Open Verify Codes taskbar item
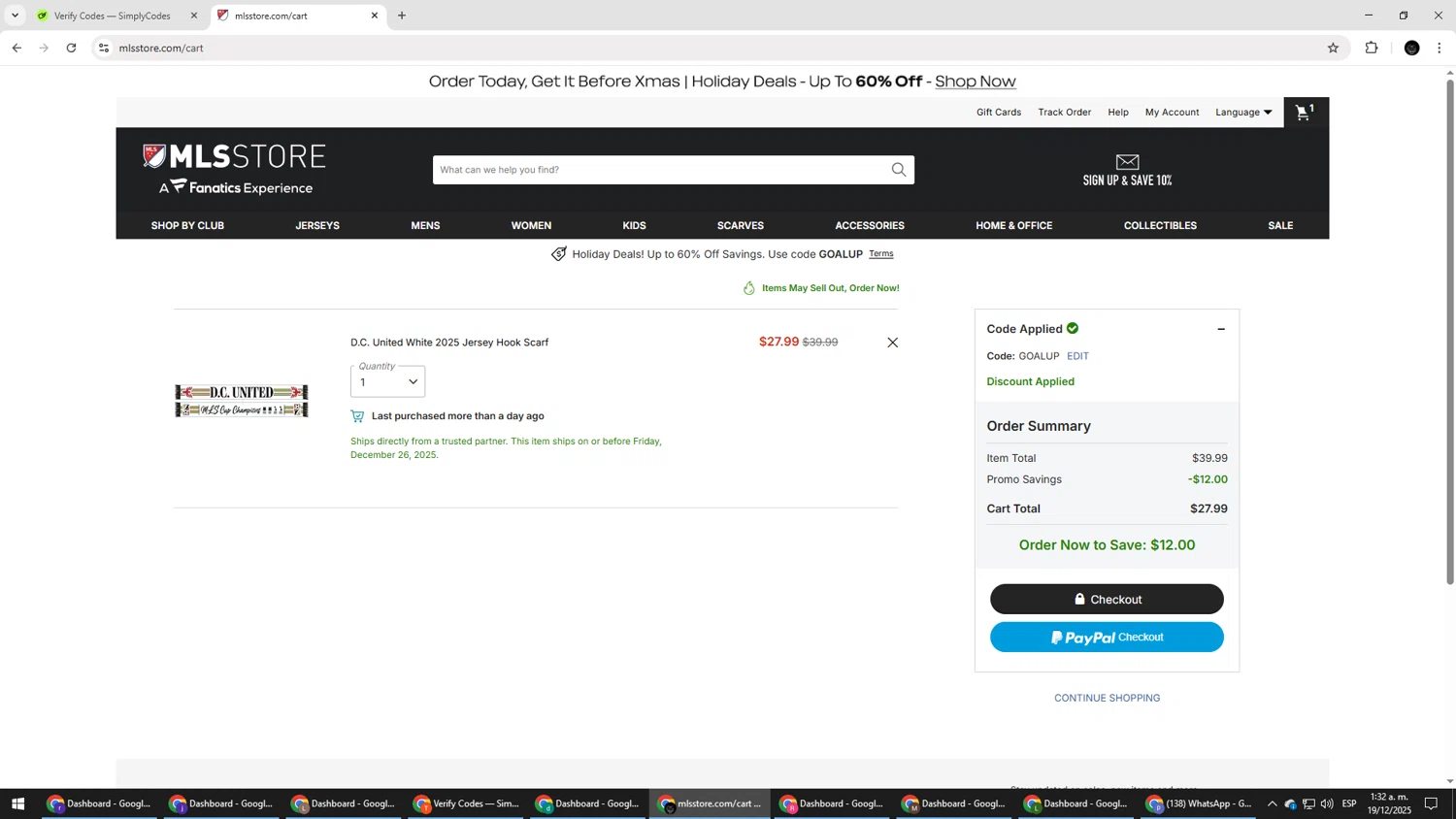The width and height of the screenshot is (1456, 819). tap(467, 803)
